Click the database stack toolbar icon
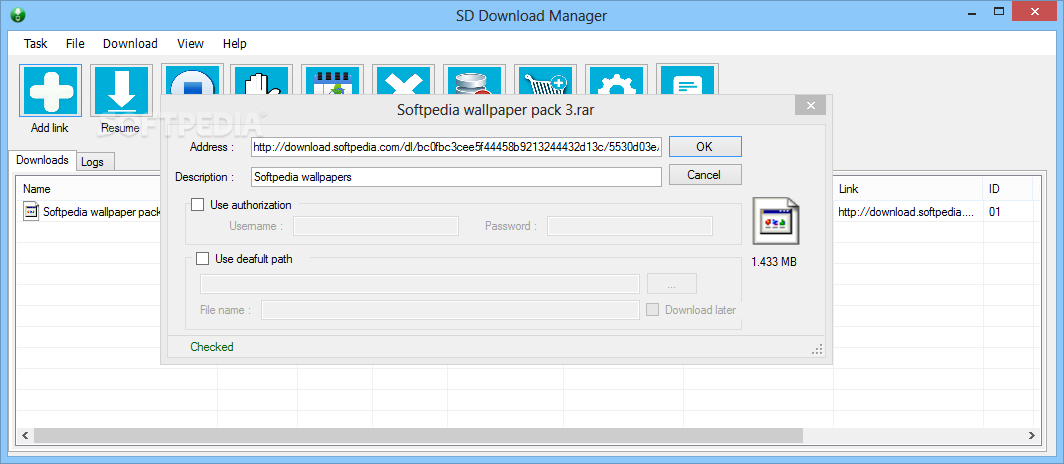The width and height of the screenshot is (1064, 464). 474,81
